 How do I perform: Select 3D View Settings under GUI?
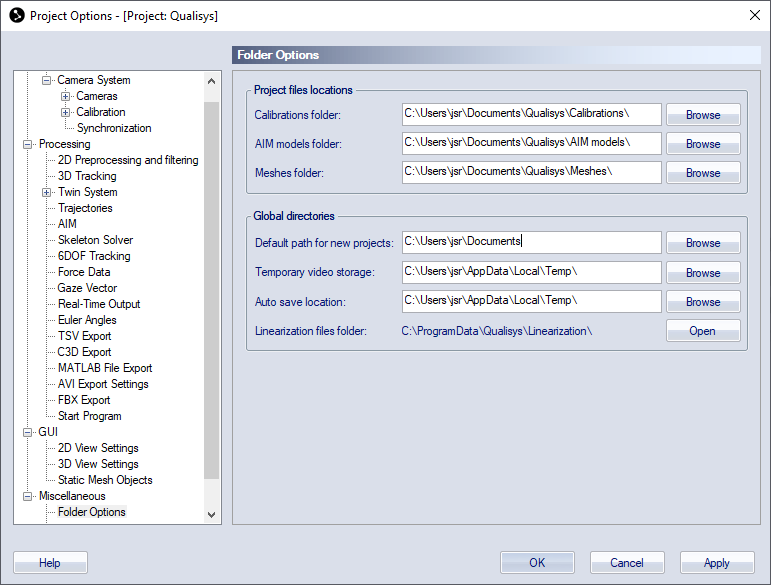coord(98,464)
